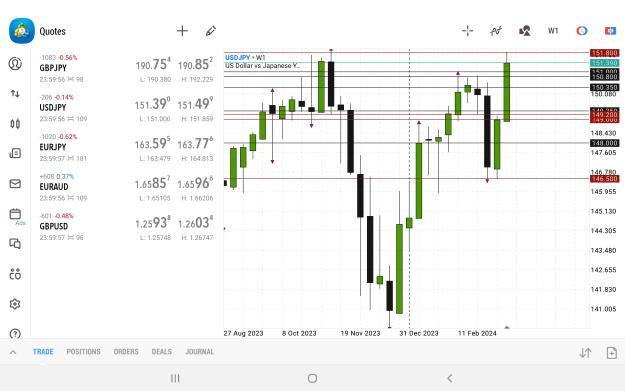Open the MetaTrader app logo icon
The height and width of the screenshot is (391, 625).
click(x=22, y=31)
